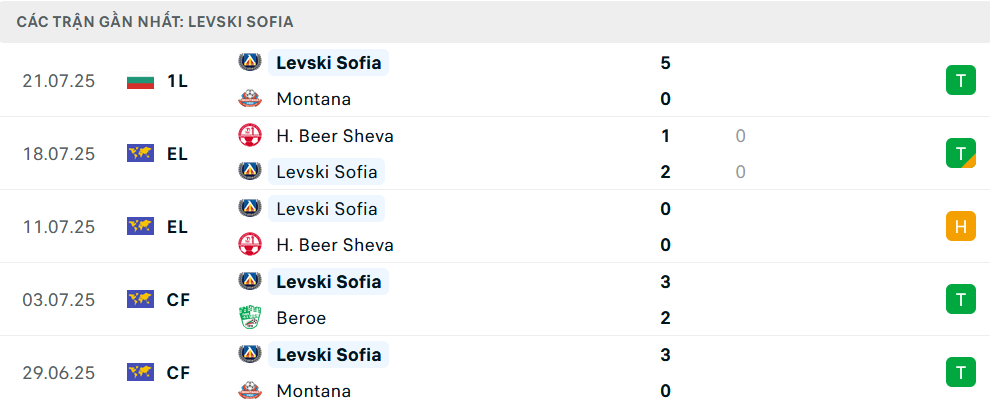Click green T badge with orange corner
Image resolution: width=990 pixels, height=400 pixels.
960,153
